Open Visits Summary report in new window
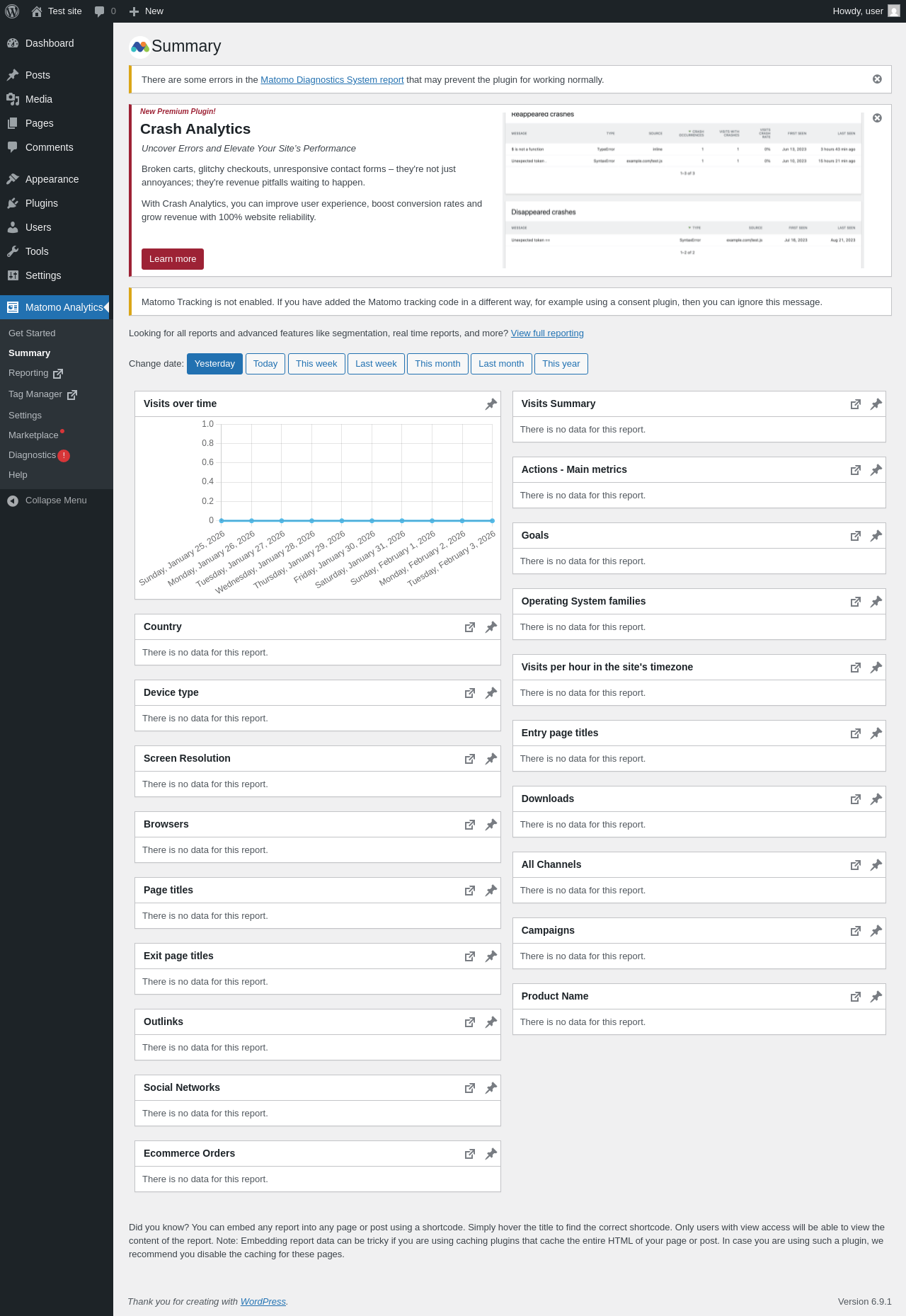 (x=856, y=404)
